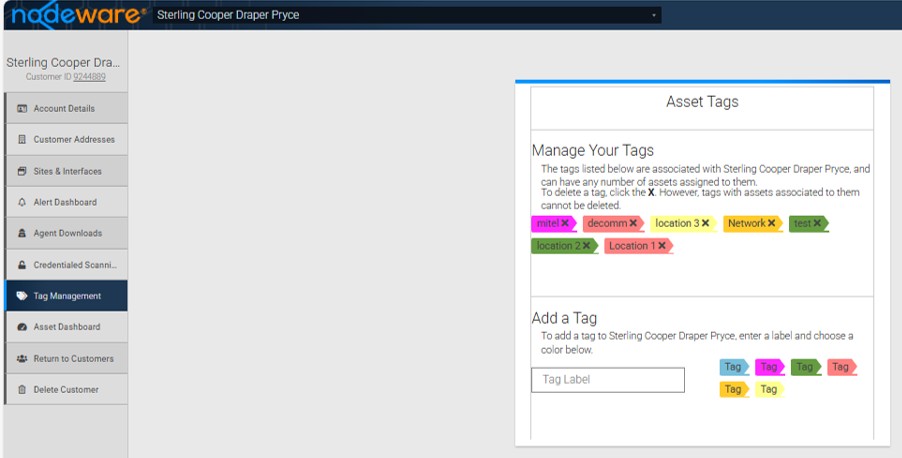Remove the location 3 tag via X
902x458 pixels.
[705, 223]
